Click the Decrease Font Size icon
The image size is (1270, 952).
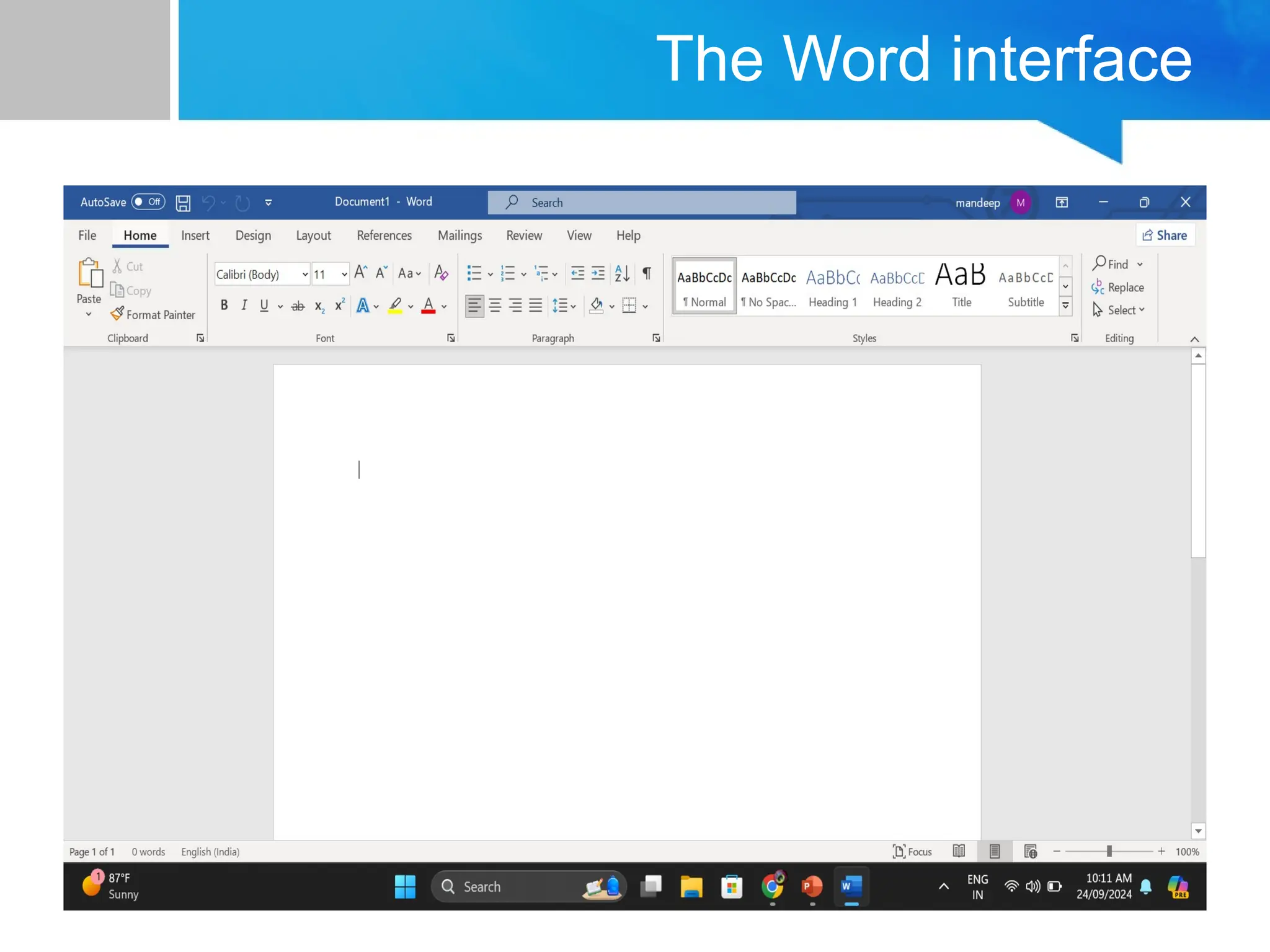[381, 273]
